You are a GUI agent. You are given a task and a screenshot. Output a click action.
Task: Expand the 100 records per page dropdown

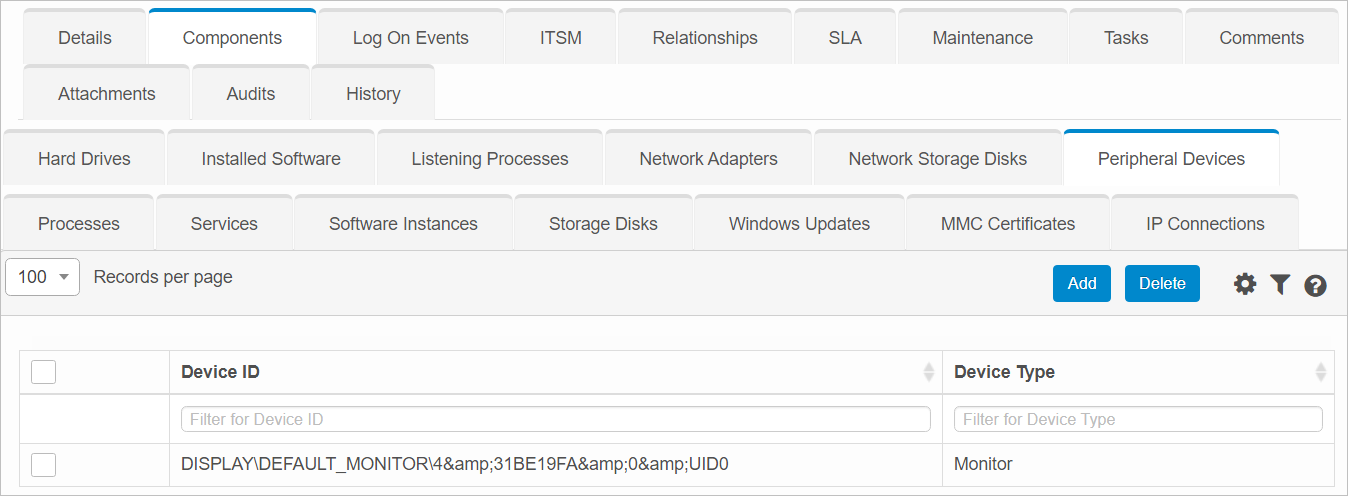click(43, 277)
